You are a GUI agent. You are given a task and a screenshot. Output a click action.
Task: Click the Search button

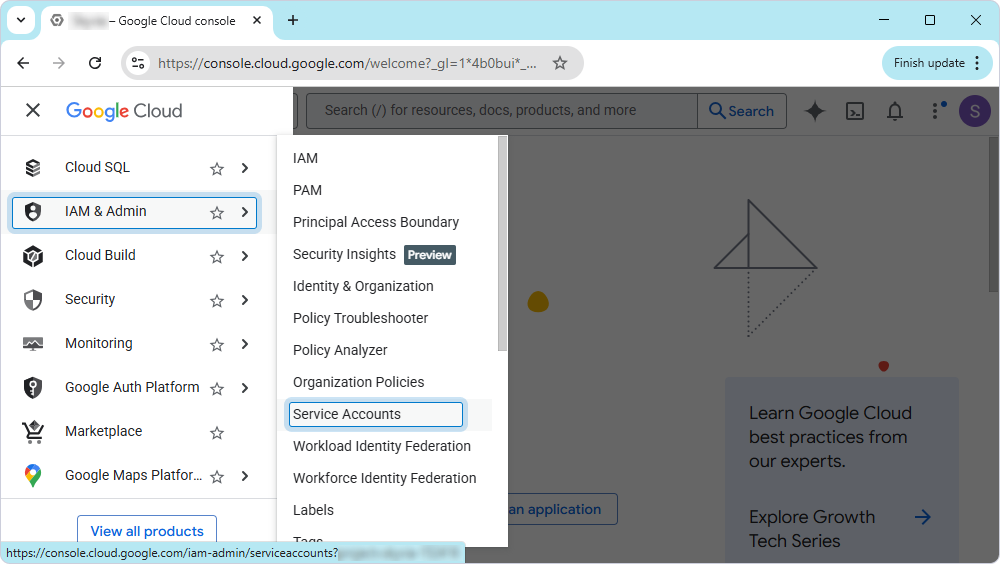pos(742,111)
